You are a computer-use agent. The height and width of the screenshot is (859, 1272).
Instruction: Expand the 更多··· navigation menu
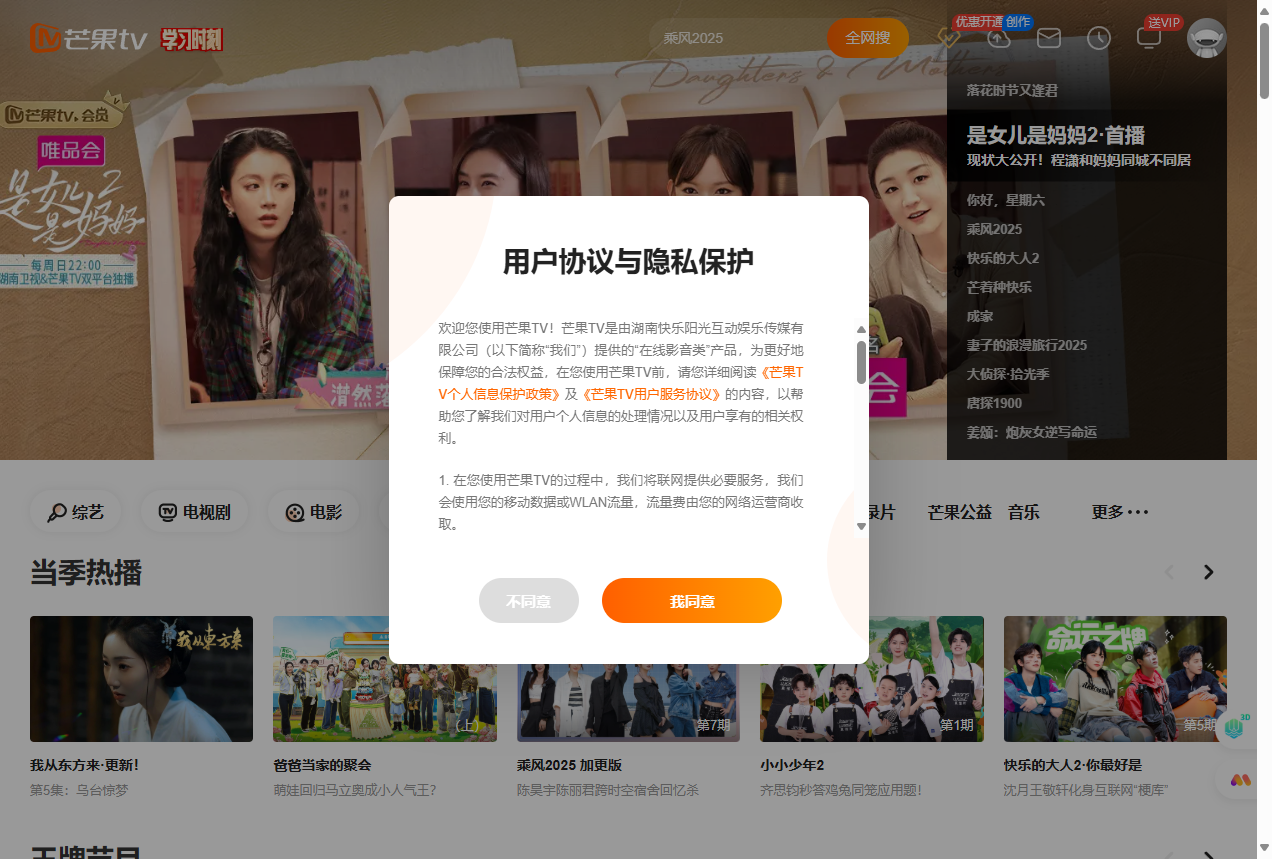pyautogui.click(x=1119, y=511)
